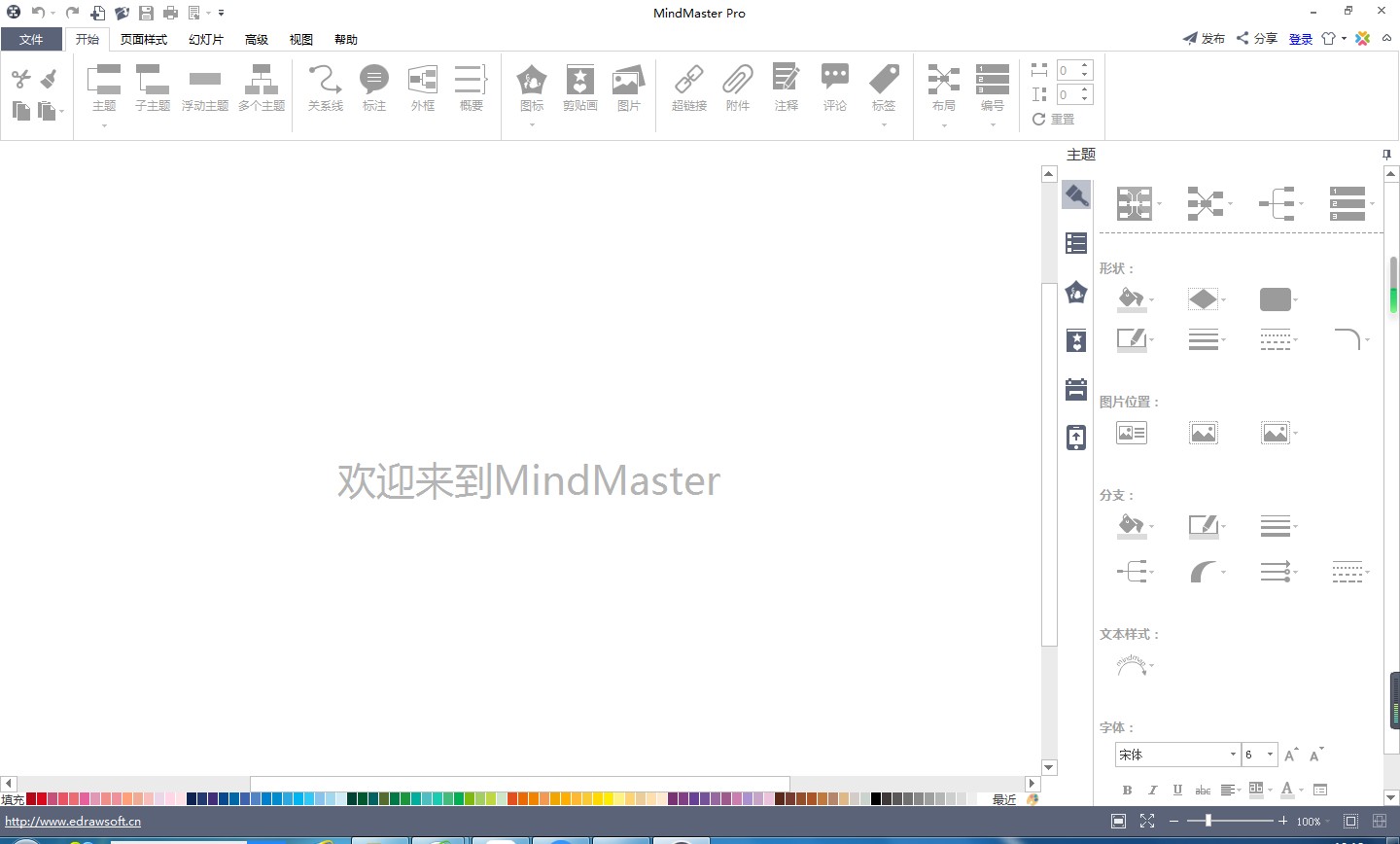Click the Reset (重置) button
The width and height of the screenshot is (1400, 844).
click(1054, 119)
